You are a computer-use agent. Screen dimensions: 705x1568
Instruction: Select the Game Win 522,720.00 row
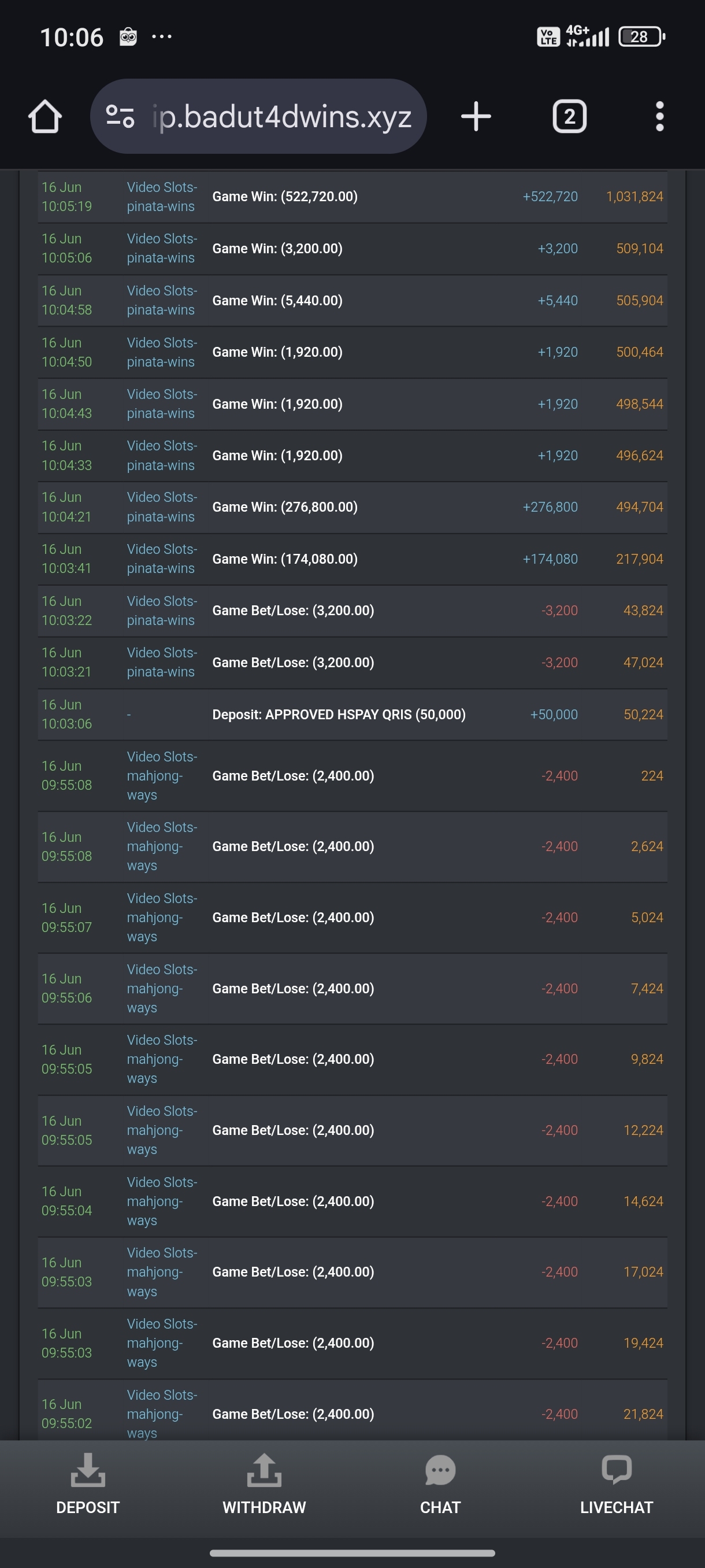(285, 197)
